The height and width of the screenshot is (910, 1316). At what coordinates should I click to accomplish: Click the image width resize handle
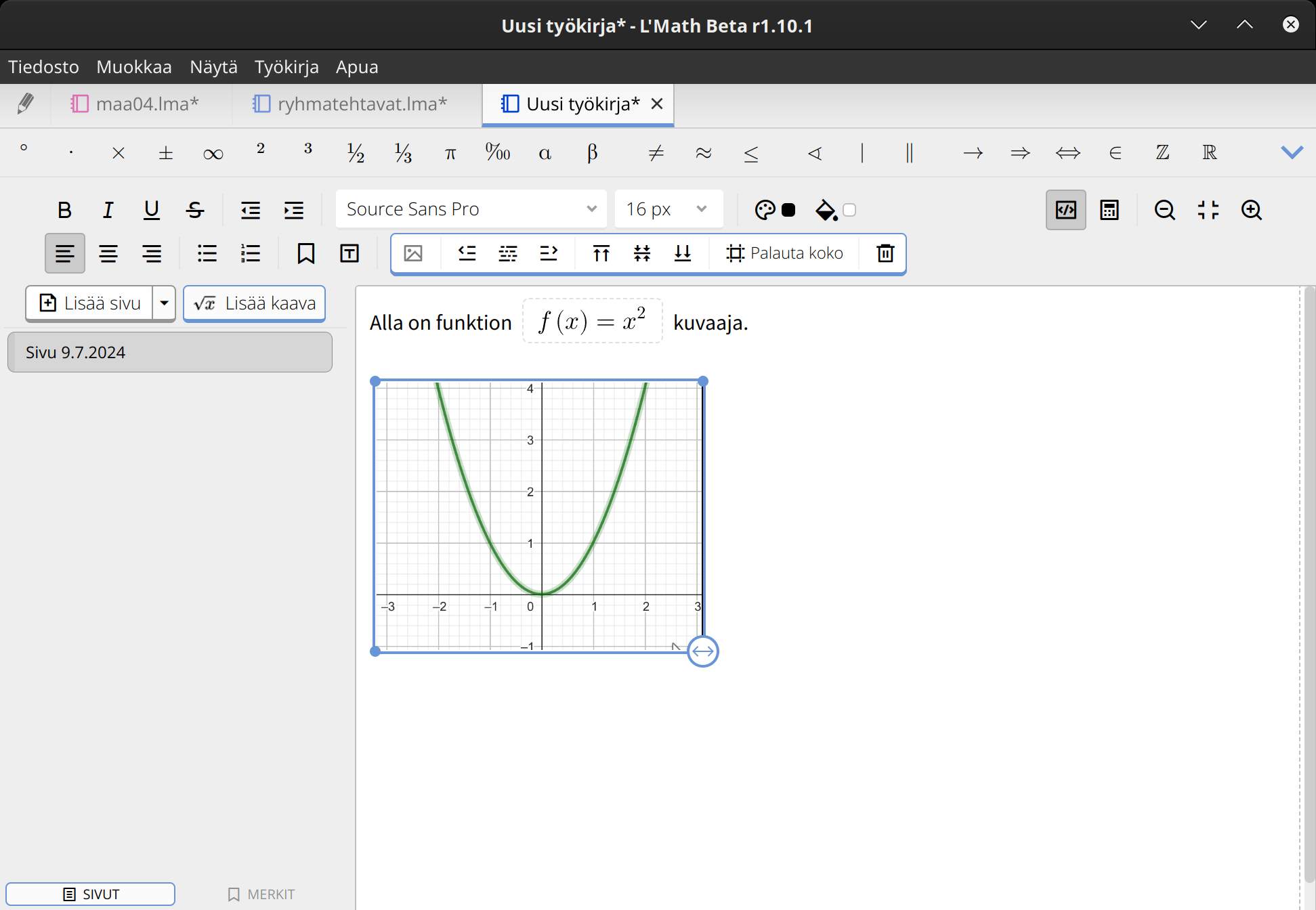703,651
